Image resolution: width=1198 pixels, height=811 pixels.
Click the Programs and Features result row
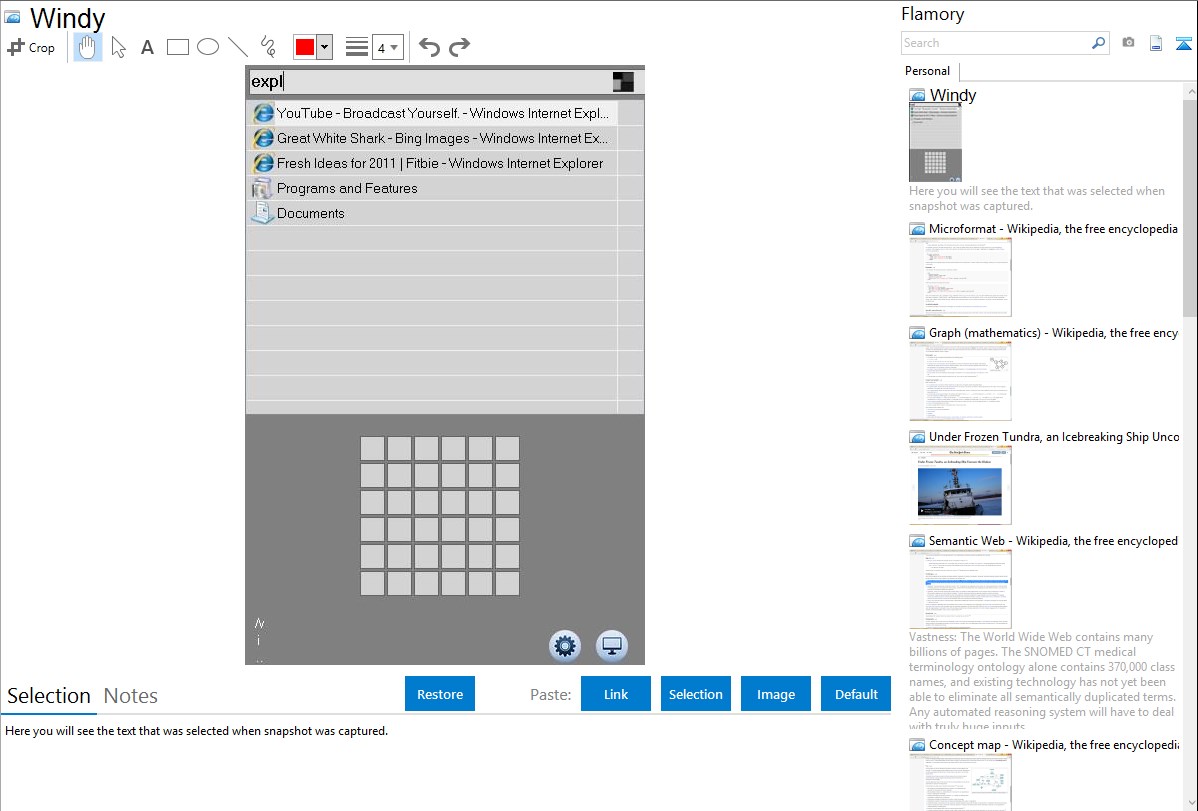pos(432,188)
